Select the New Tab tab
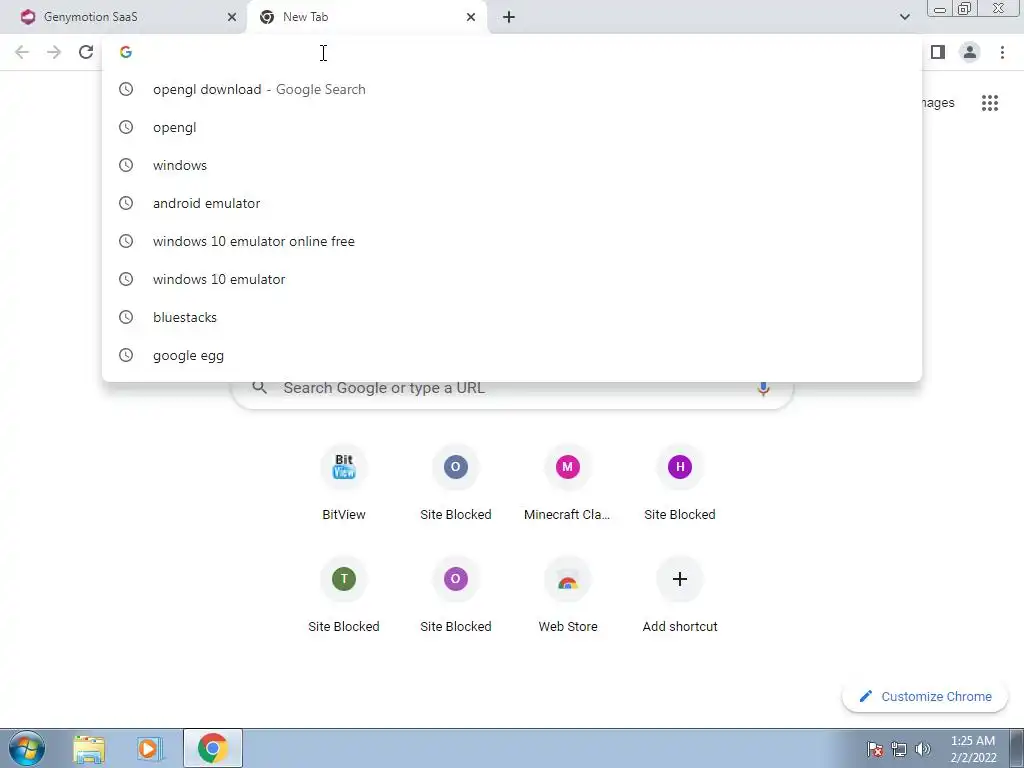Viewport: 1024px width, 768px height. pos(366,17)
